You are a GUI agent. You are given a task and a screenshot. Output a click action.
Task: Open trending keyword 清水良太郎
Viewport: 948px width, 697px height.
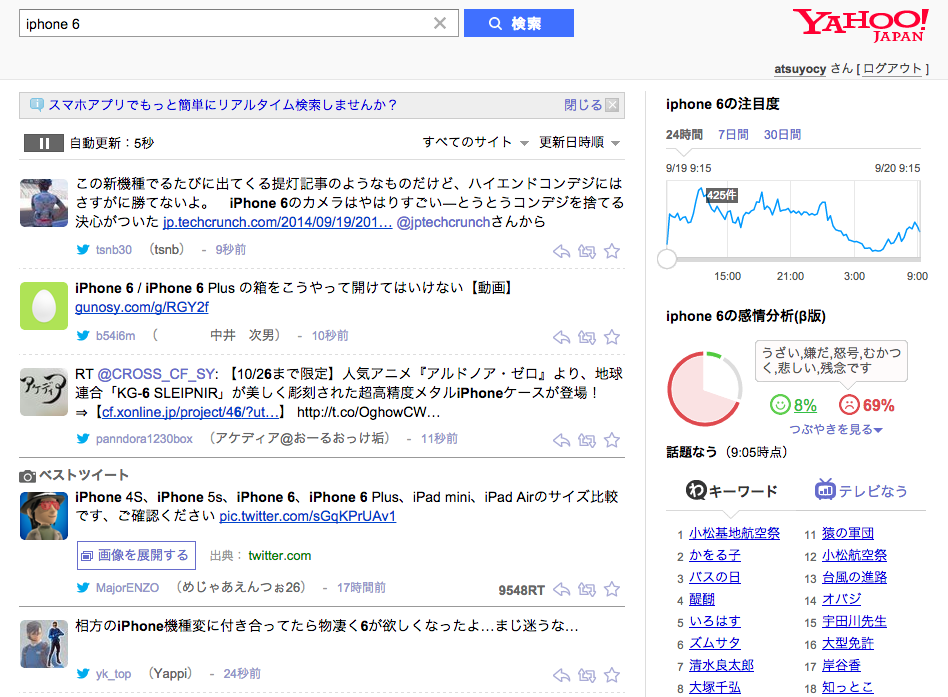point(721,666)
